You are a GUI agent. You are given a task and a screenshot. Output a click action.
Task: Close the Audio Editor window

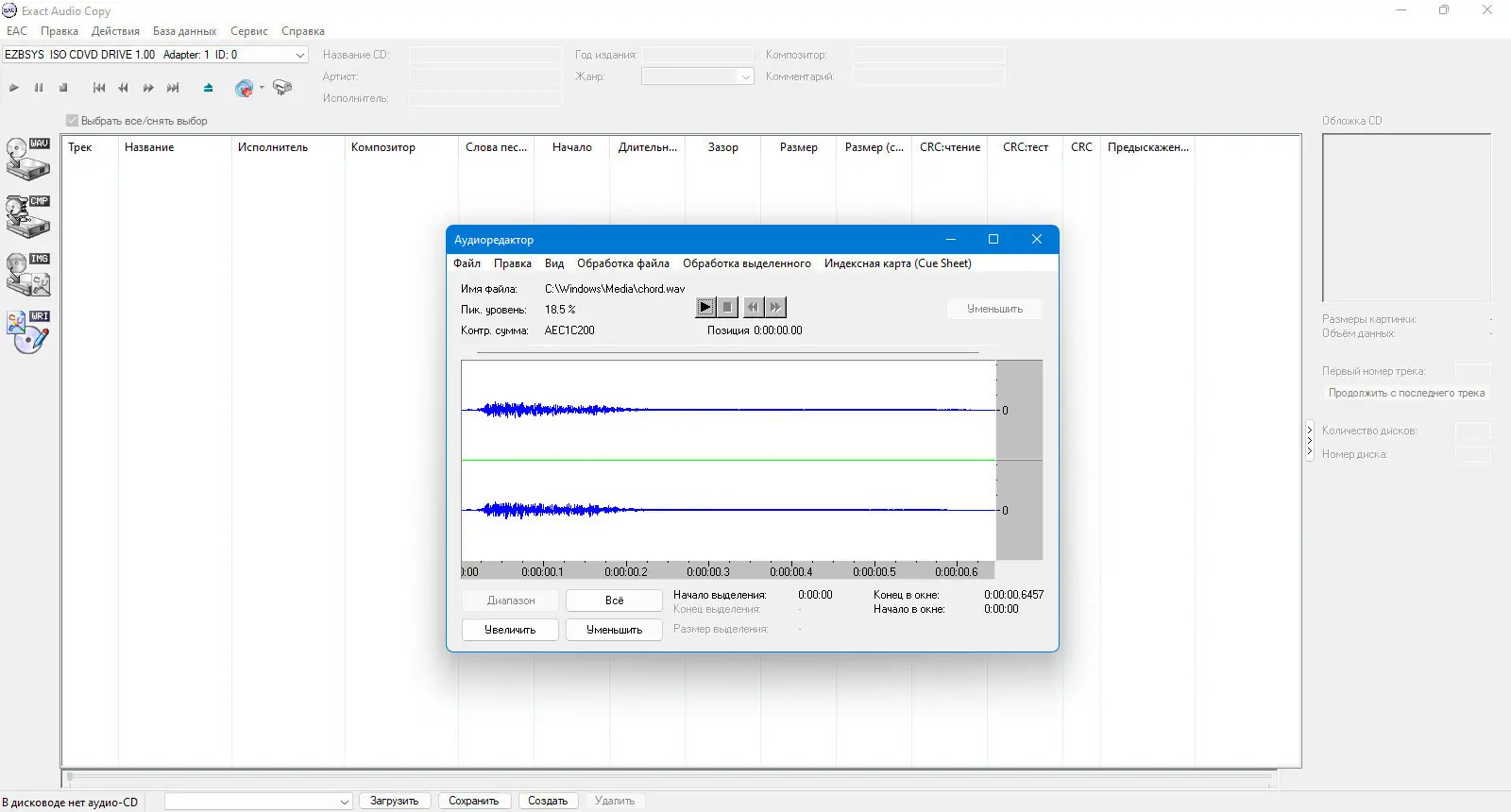click(x=1037, y=239)
